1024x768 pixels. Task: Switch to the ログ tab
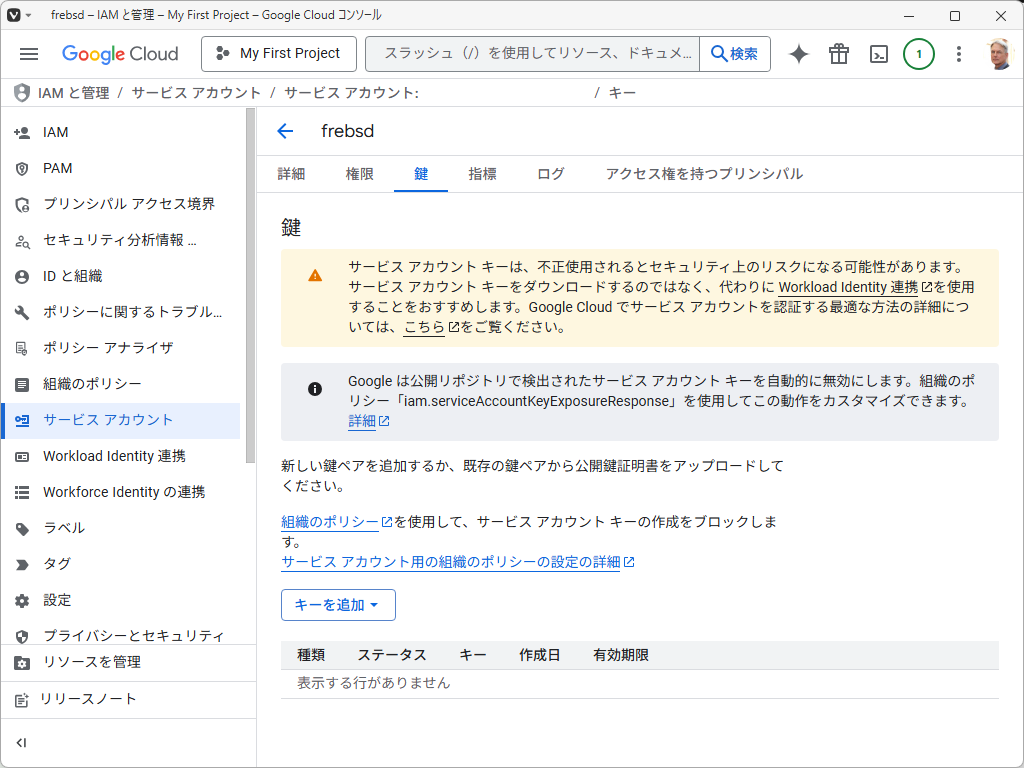[x=551, y=174]
